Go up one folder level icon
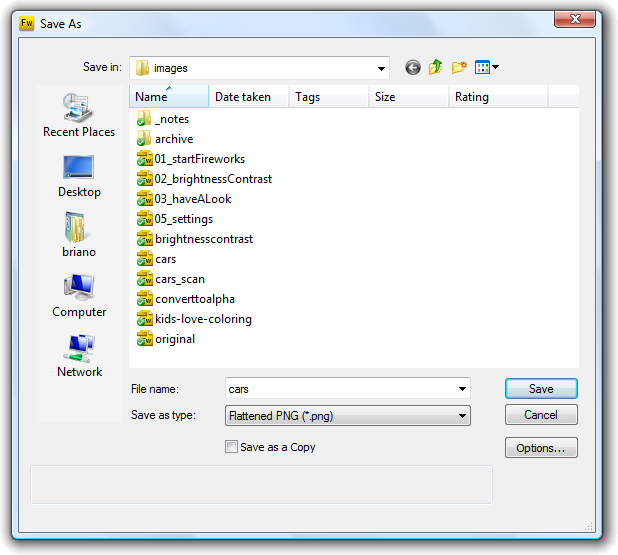The height and width of the screenshot is (555, 618). point(436,68)
